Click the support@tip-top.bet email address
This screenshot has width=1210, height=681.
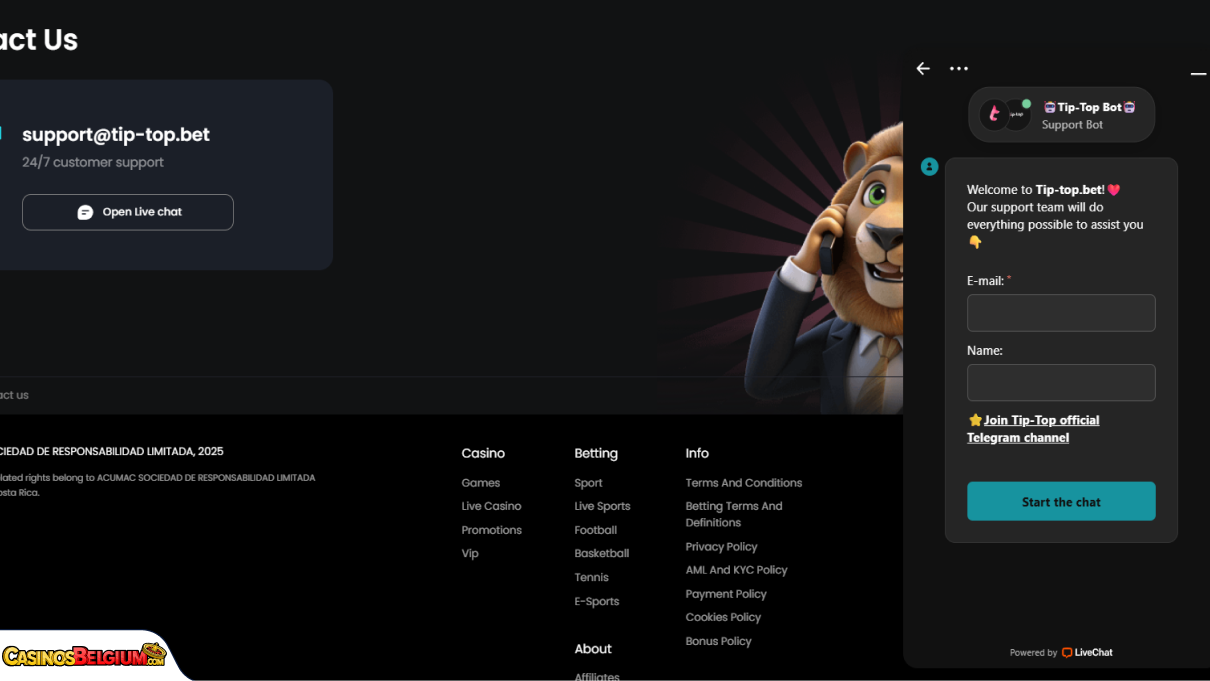[x=116, y=135]
